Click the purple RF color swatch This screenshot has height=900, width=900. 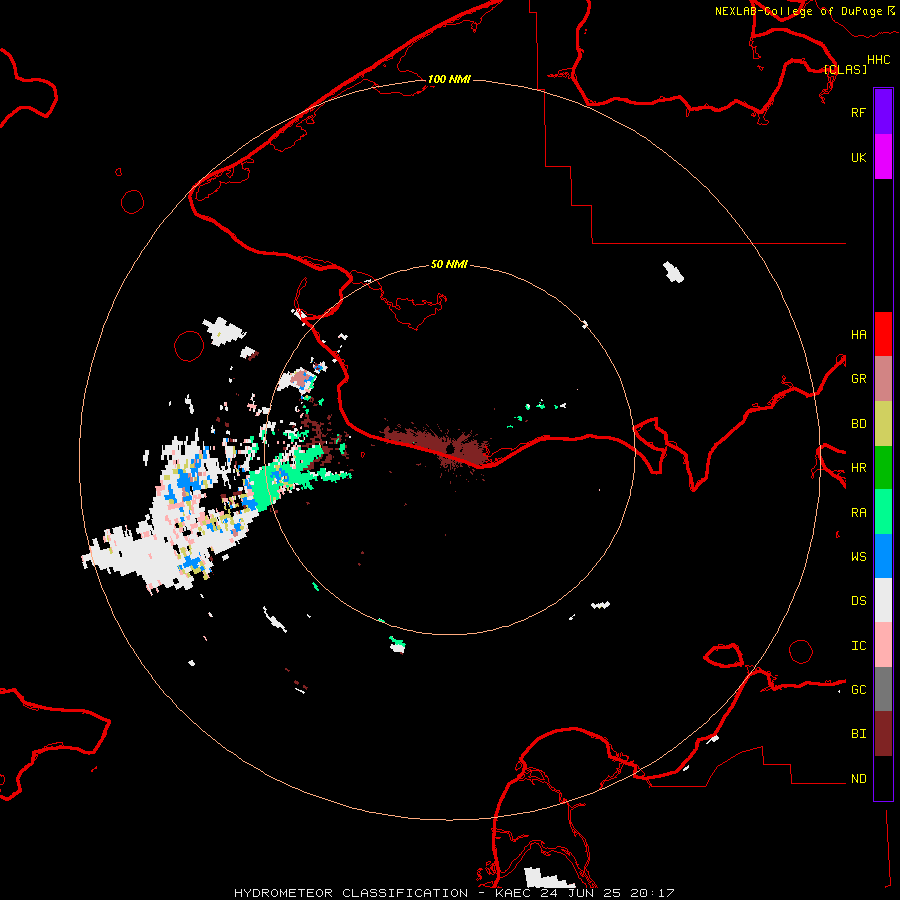[883, 112]
